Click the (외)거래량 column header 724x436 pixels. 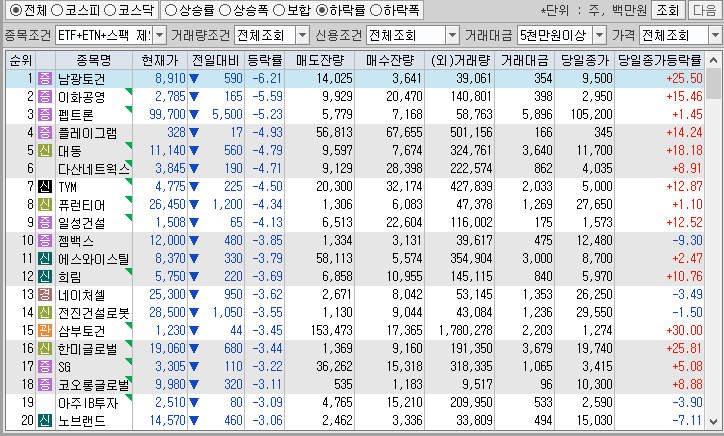[x=459, y=61]
